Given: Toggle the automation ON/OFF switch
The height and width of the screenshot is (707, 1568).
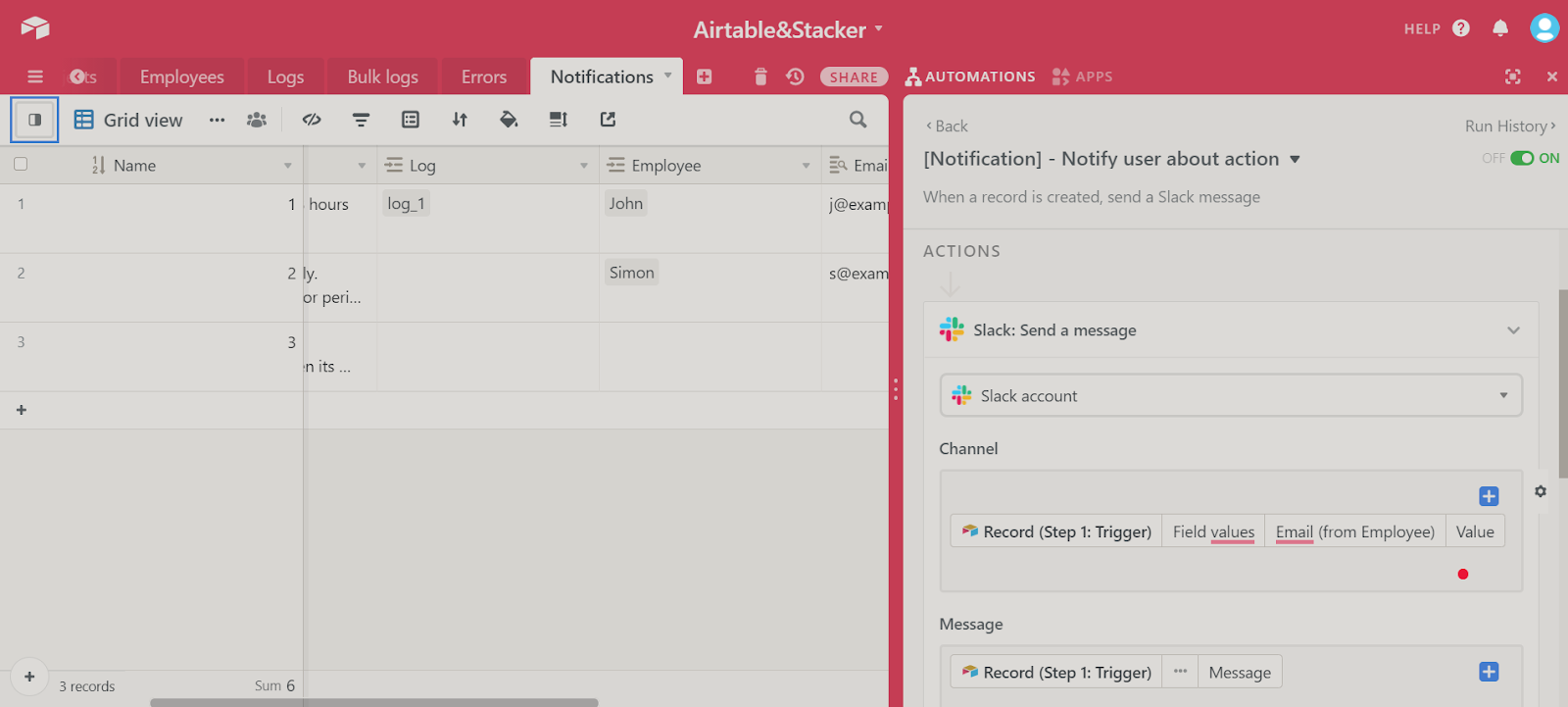Looking at the screenshot, I should (1522, 158).
